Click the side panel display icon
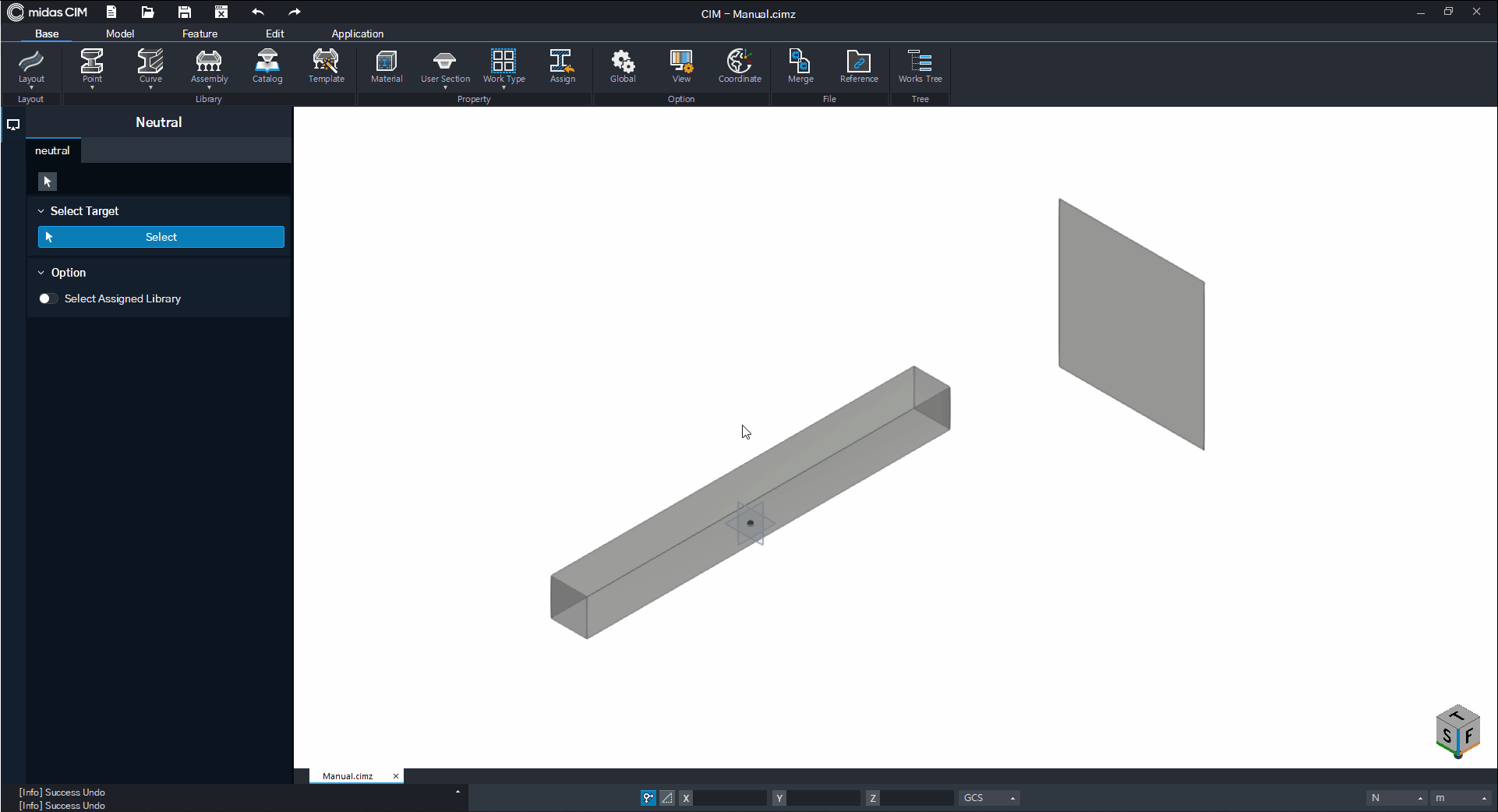The image size is (1498, 812). pyautogui.click(x=13, y=125)
